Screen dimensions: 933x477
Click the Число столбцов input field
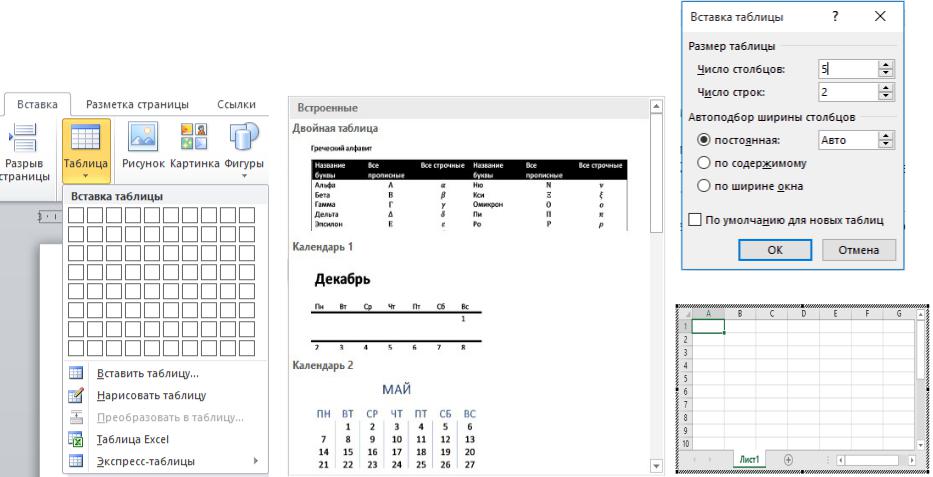pyautogui.click(x=848, y=69)
